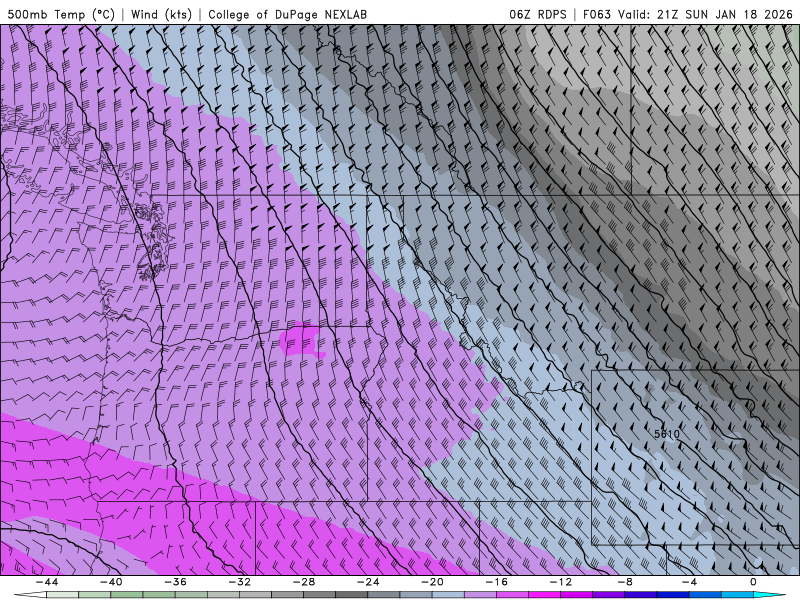Click the -40 colorbar tick label
This screenshot has height=600, width=800.
pos(111,582)
